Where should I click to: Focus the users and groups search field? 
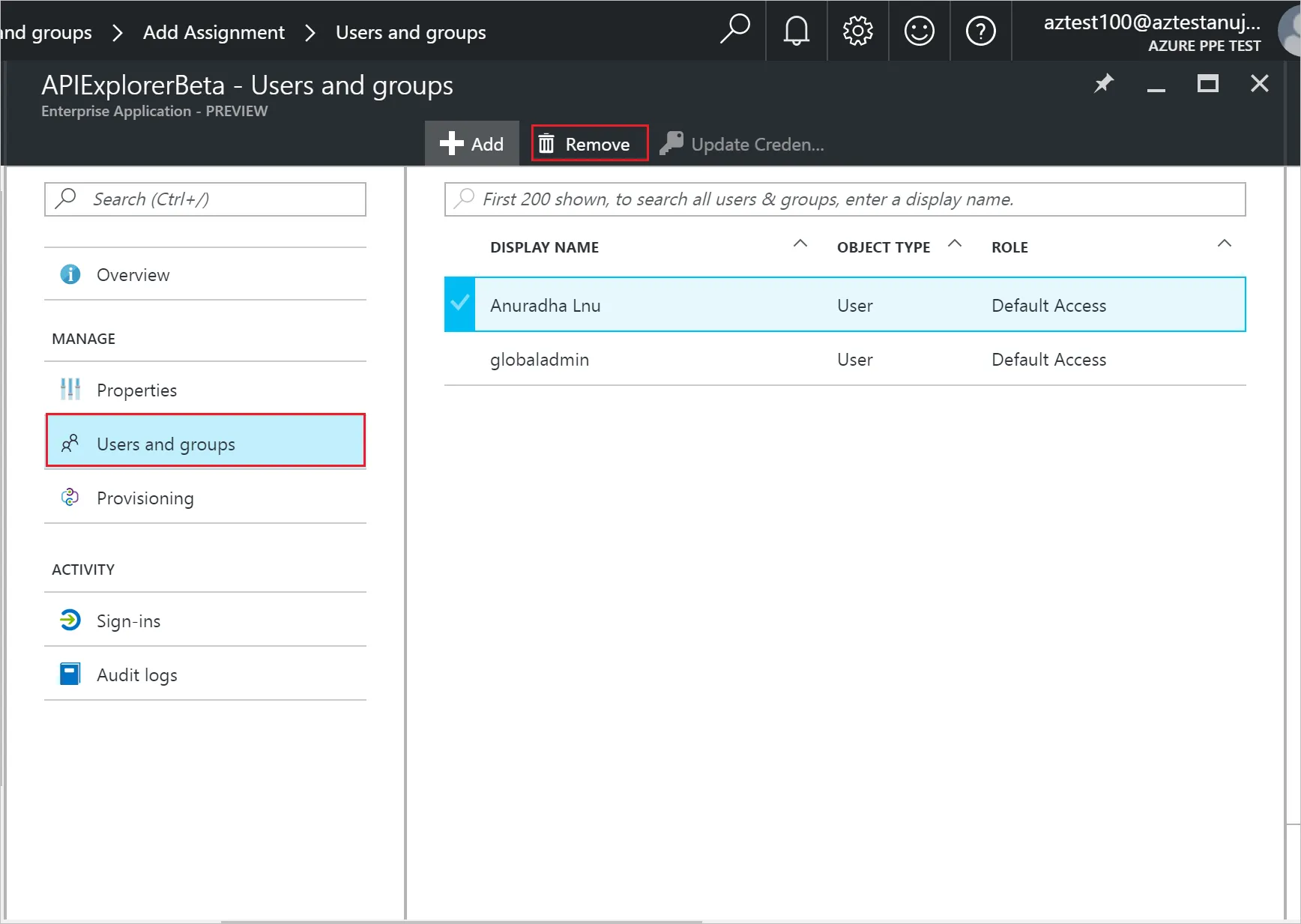pyautogui.click(x=845, y=199)
